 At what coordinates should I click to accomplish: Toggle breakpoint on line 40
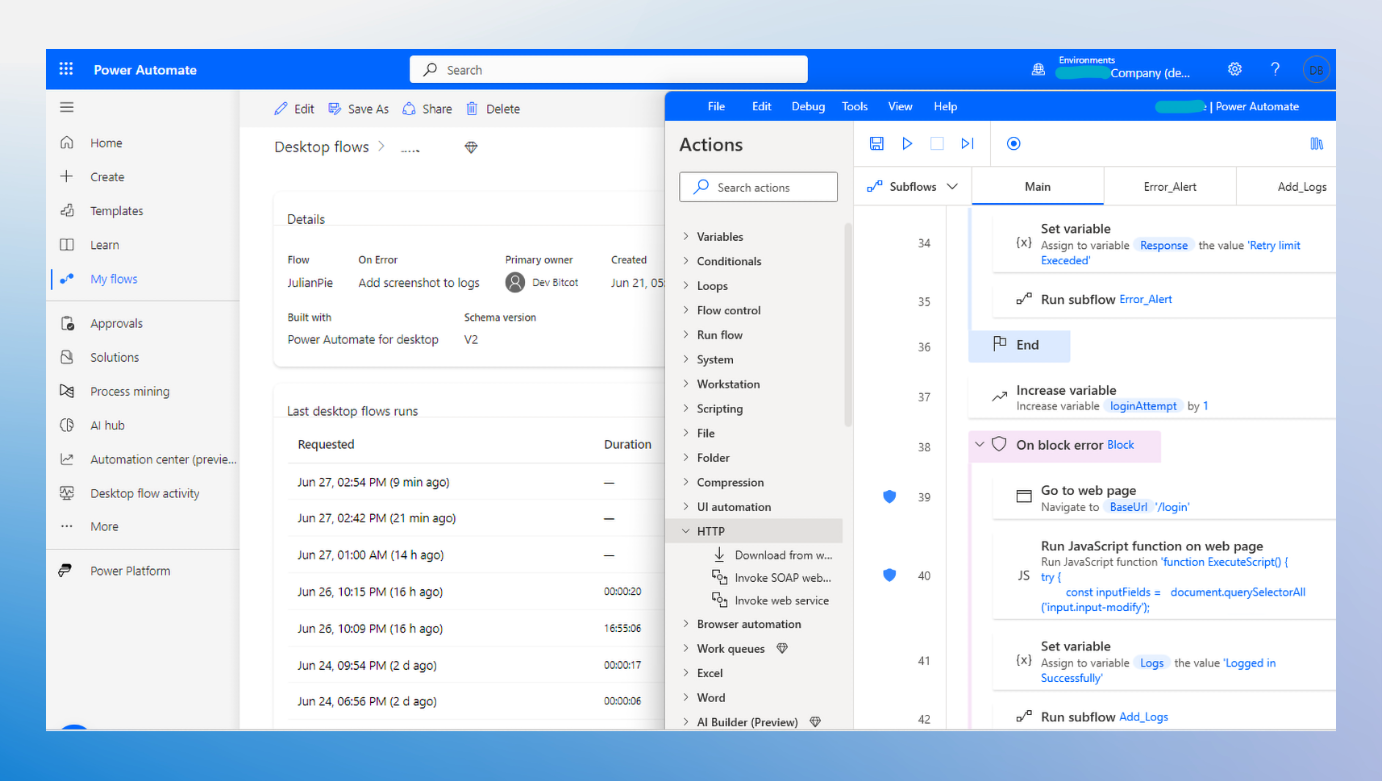click(889, 575)
